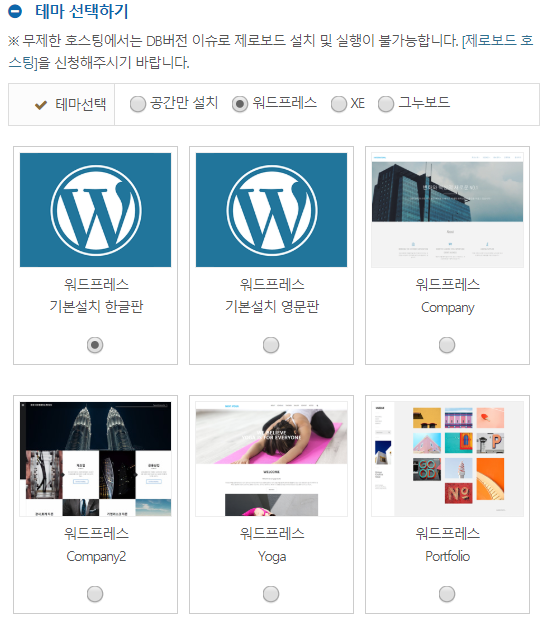Click the 기본설치 영문판 label text
Viewport: 543px width, 625px height.
coord(272,307)
